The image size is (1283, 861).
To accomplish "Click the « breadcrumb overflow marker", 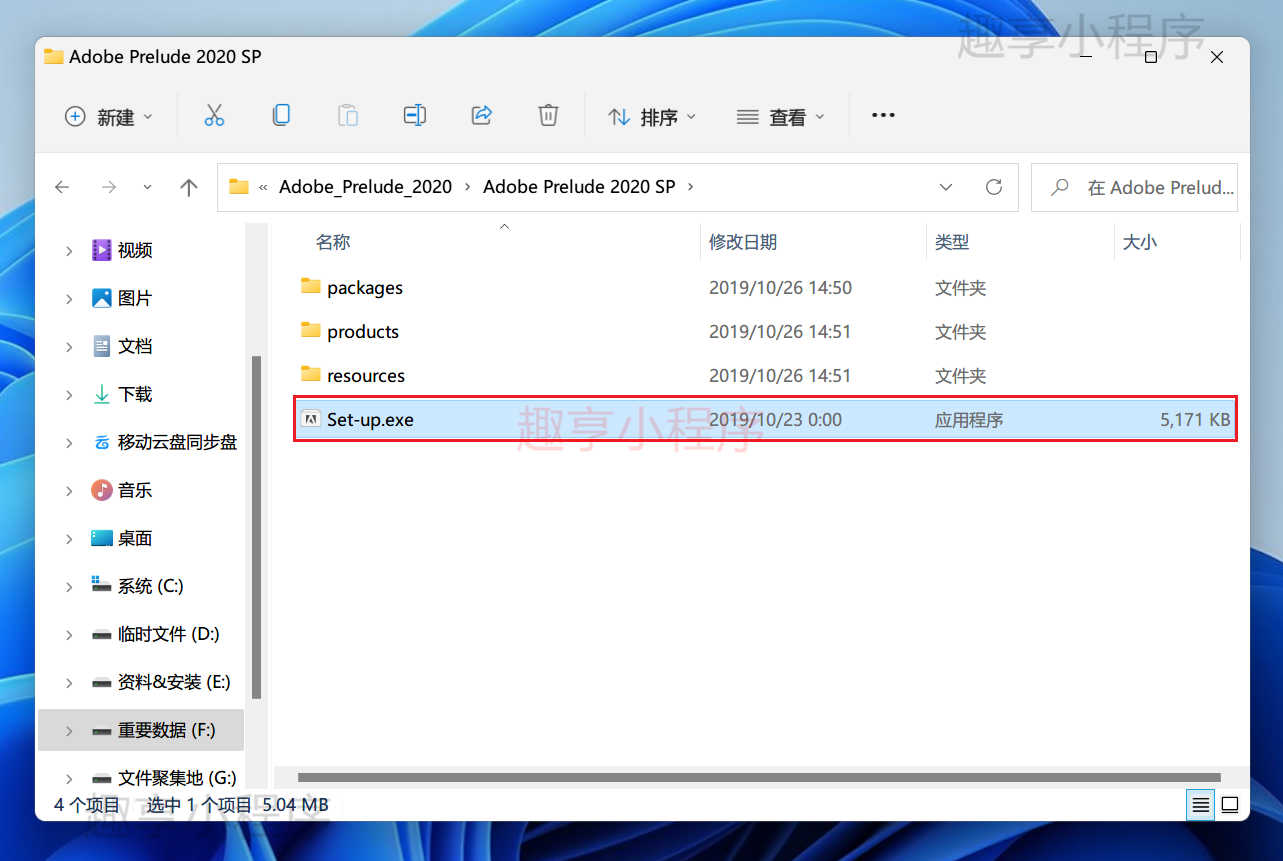I will pyautogui.click(x=263, y=187).
